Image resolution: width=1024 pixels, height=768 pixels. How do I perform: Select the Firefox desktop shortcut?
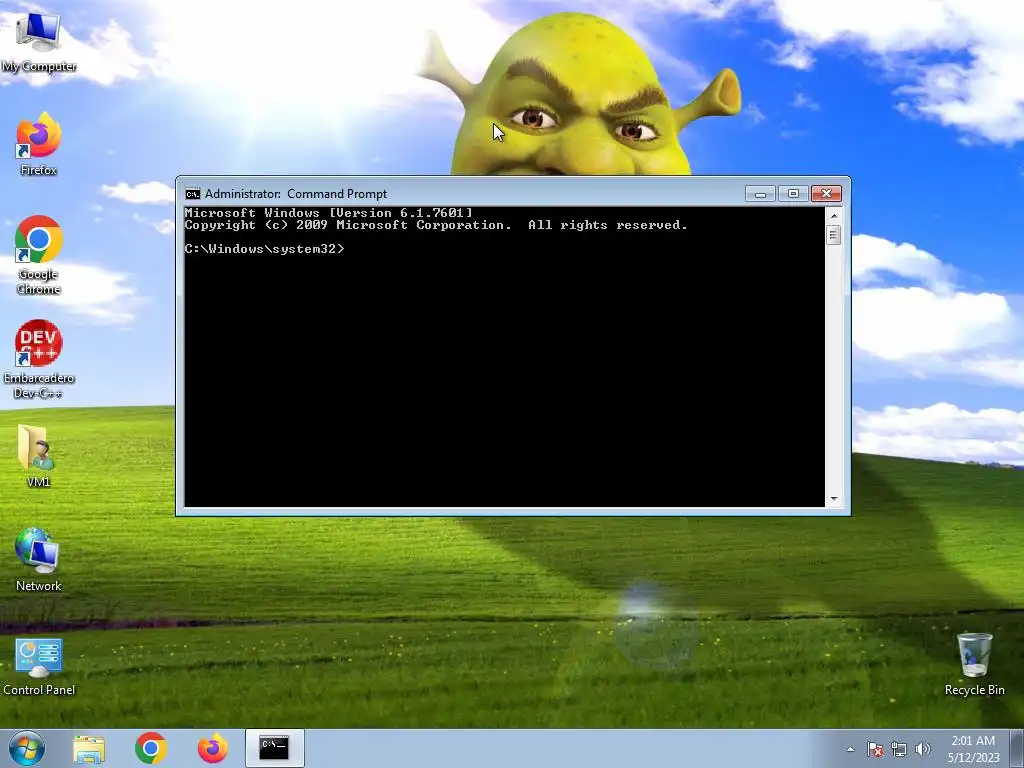click(x=38, y=144)
